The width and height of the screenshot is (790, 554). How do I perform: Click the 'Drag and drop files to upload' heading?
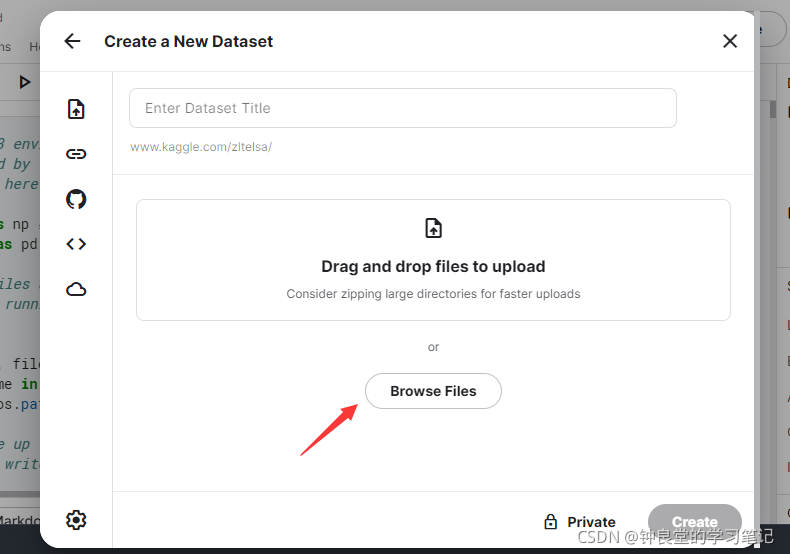[433, 266]
